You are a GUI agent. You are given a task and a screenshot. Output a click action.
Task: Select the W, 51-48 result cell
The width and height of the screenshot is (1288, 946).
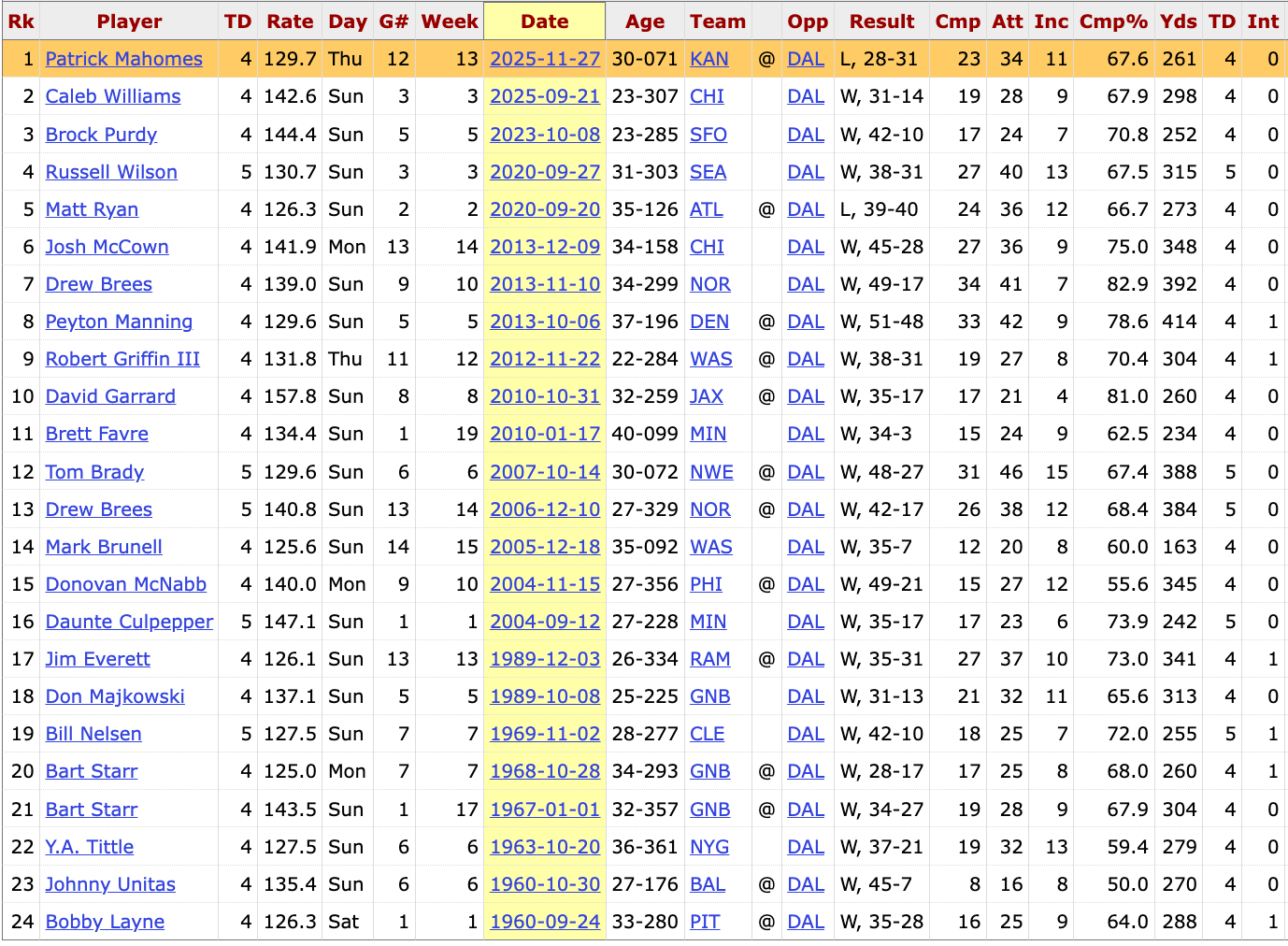tap(881, 322)
